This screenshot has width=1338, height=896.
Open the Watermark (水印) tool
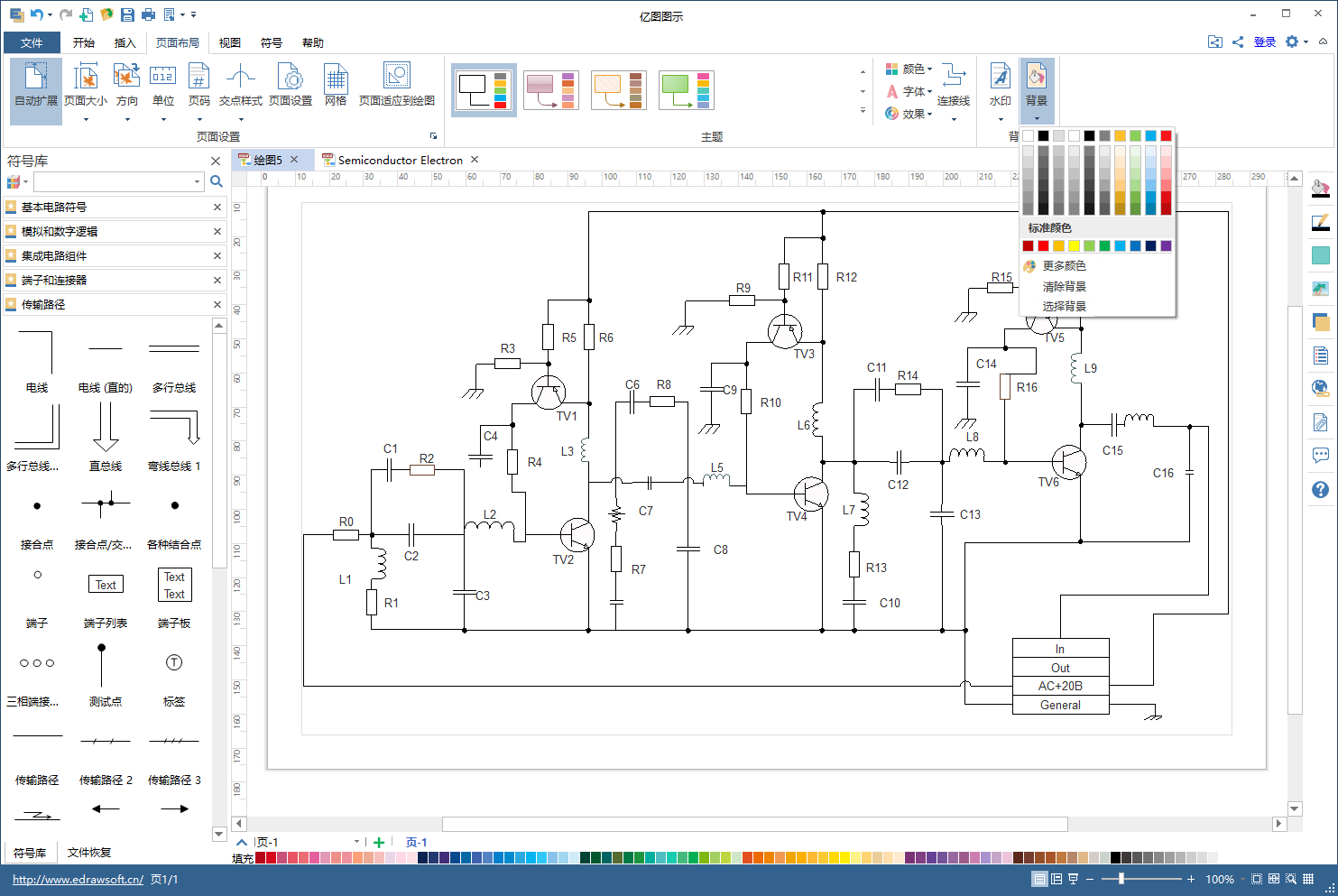[1001, 89]
